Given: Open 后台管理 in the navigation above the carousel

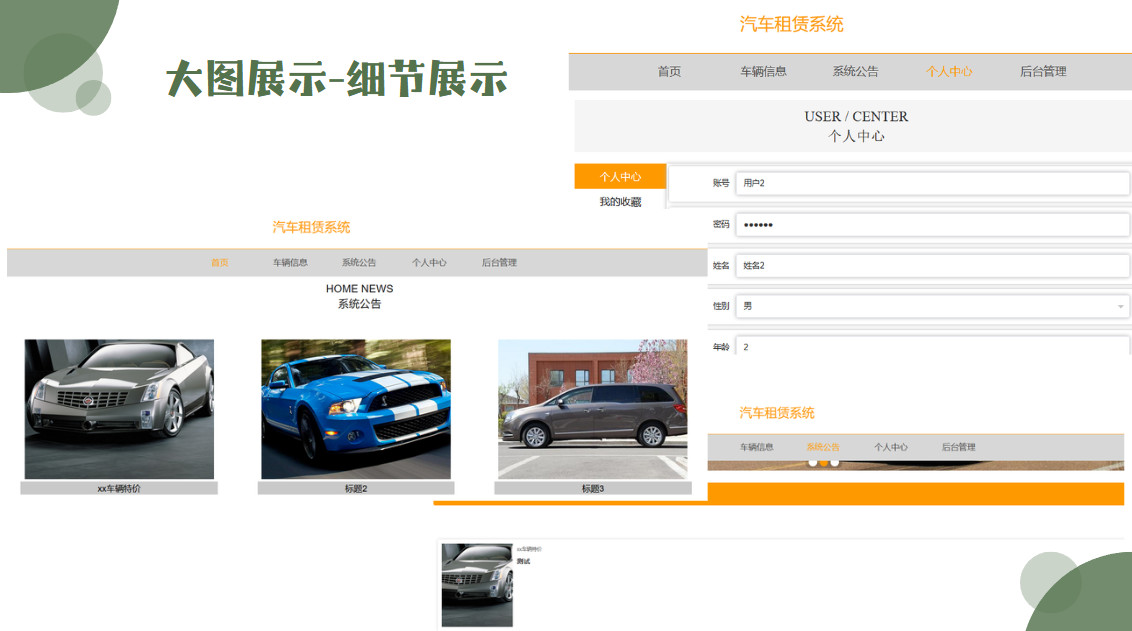Looking at the screenshot, I should click(959, 447).
